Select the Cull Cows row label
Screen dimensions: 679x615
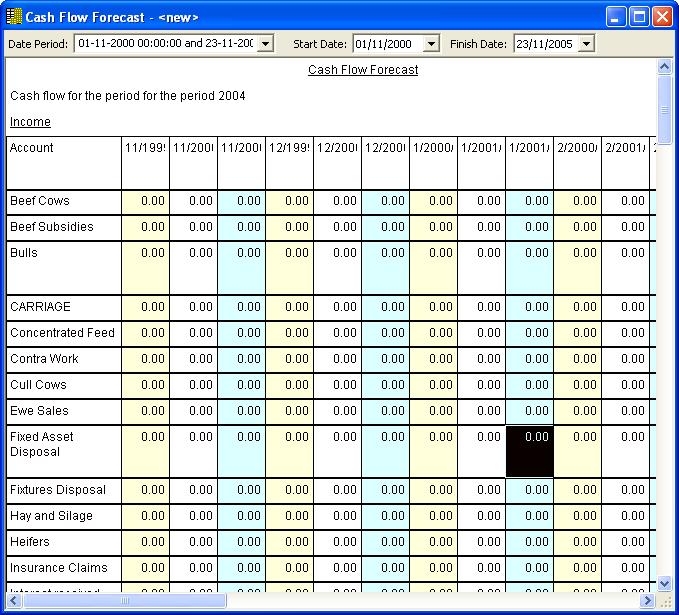(x=64, y=385)
